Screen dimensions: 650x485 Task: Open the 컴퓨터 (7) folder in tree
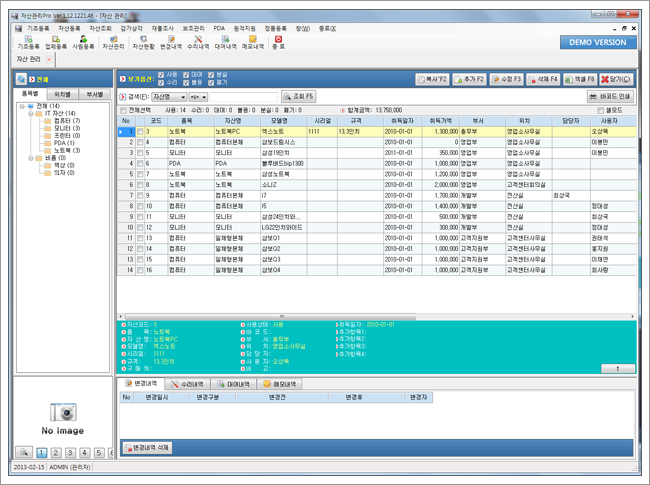click(x=62, y=121)
